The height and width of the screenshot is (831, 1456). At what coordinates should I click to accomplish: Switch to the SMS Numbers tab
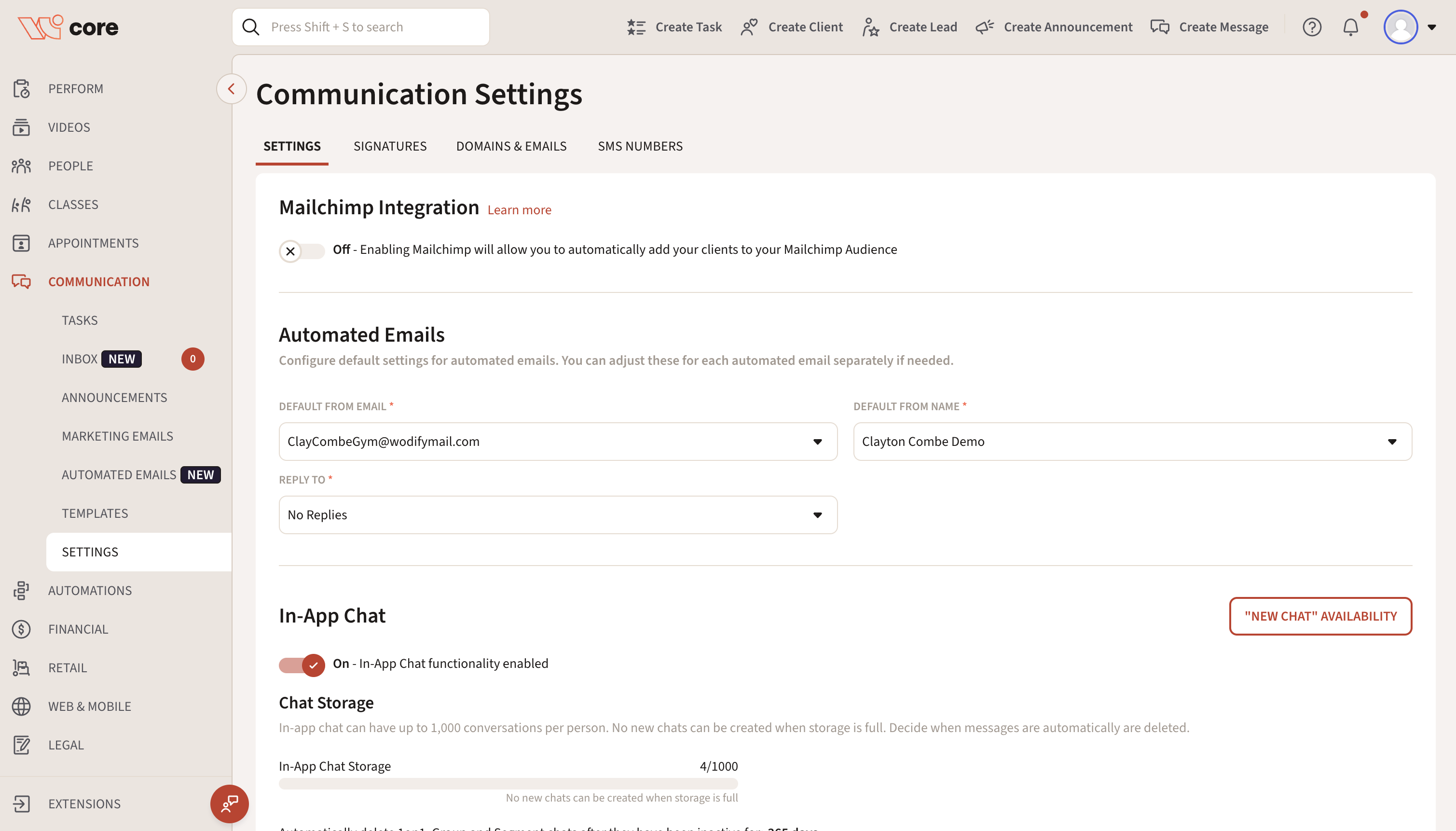tap(640, 146)
